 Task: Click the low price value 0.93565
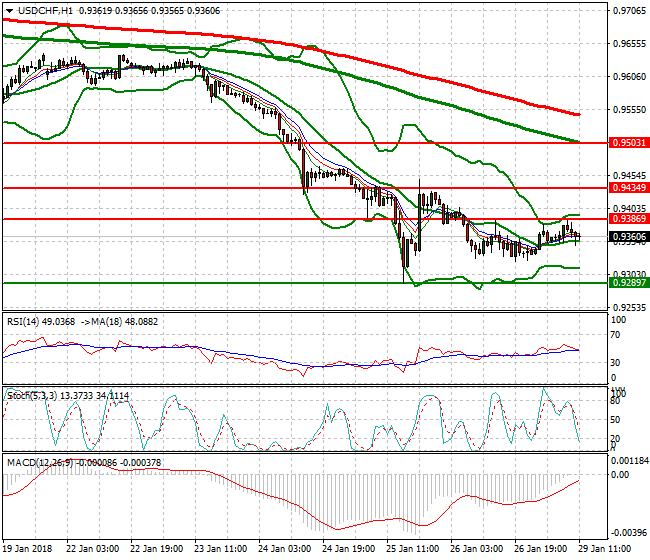(167, 11)
